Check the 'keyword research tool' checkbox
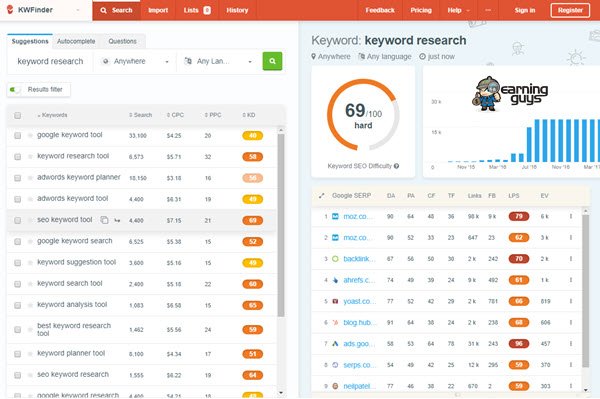The width and height of the screenshot is (600, 399). point(18,157)
